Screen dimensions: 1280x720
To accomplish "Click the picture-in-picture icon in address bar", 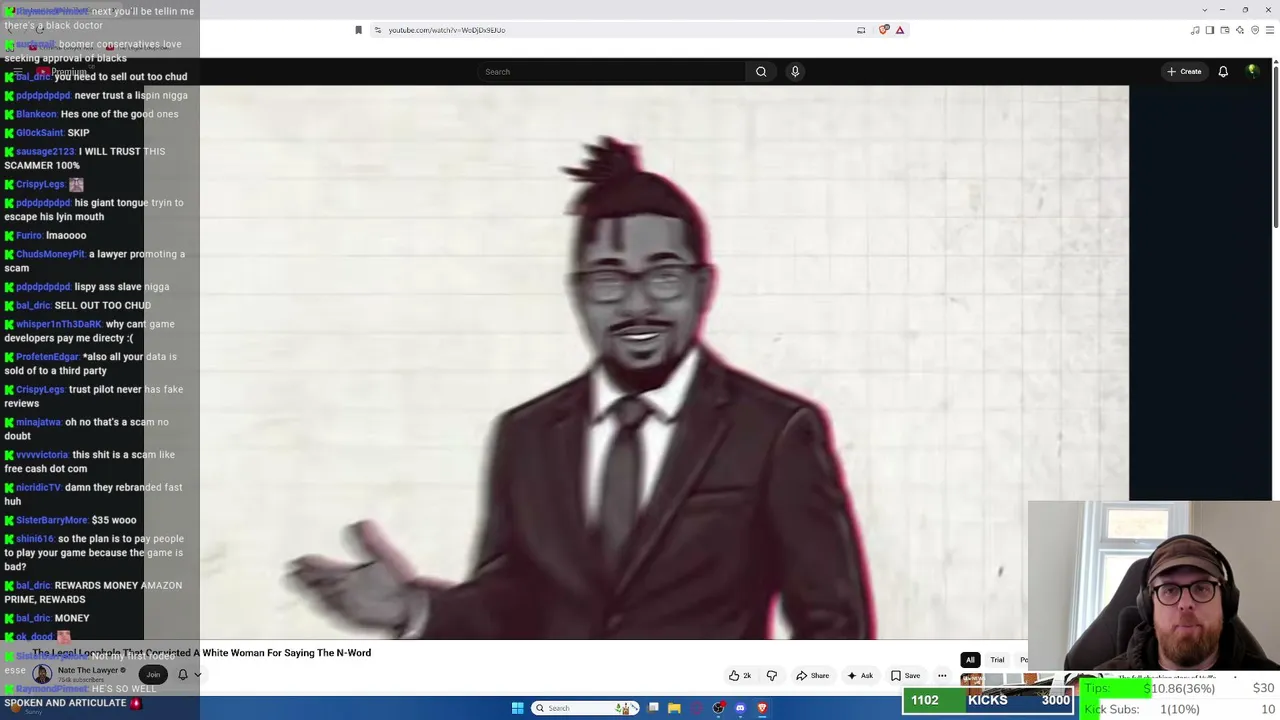I will (861, 30).
